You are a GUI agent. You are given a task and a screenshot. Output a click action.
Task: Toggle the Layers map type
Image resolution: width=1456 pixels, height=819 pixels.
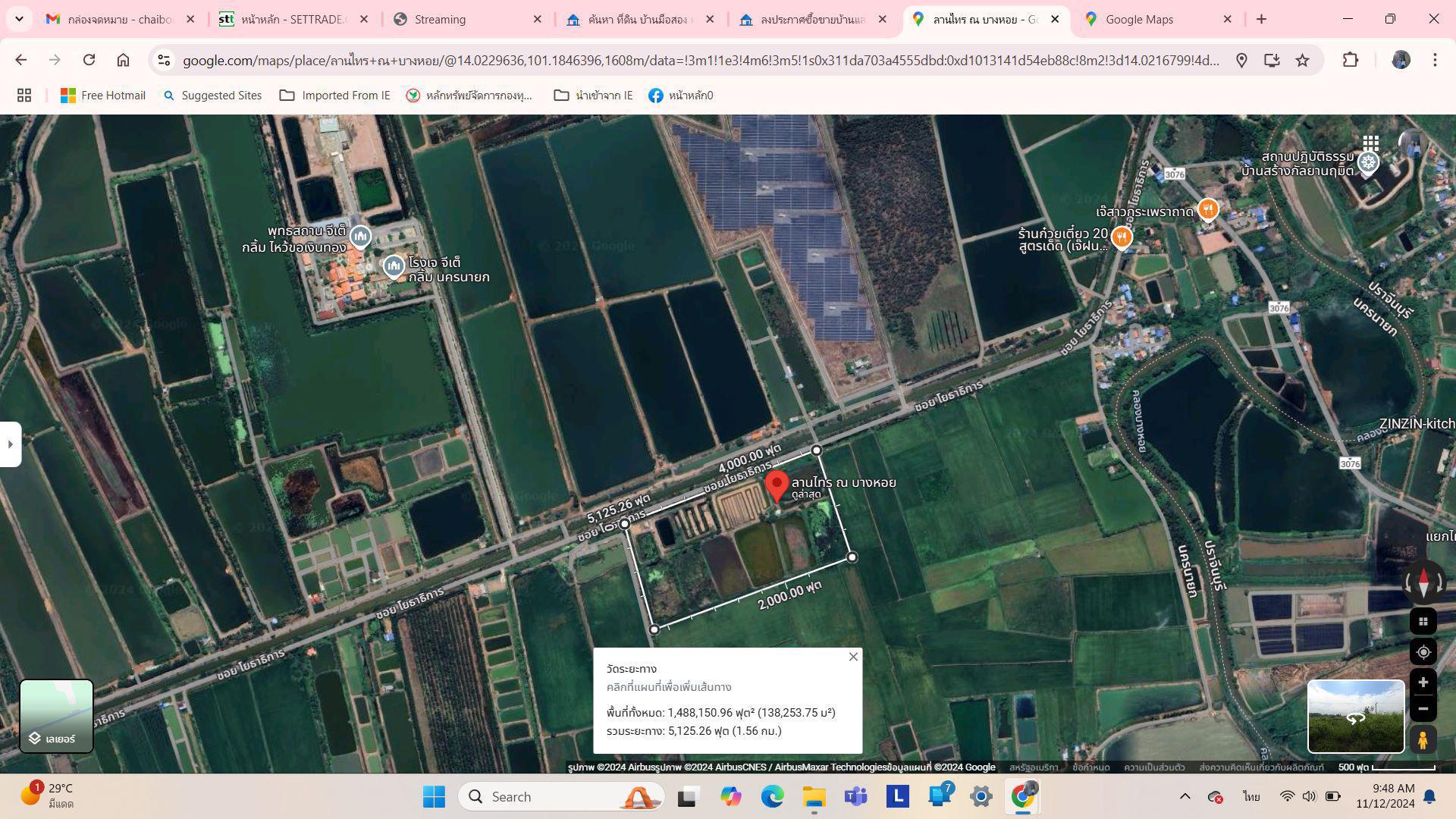tap(56, 716)
